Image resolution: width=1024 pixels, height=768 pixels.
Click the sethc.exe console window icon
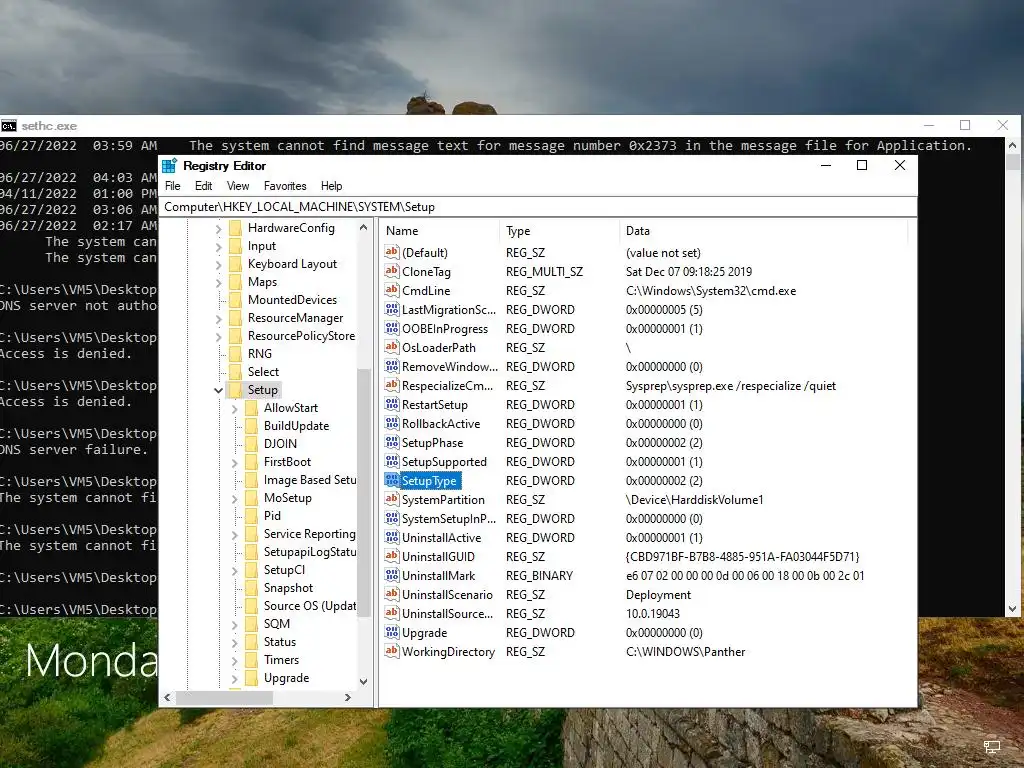[x=8, y=125]
